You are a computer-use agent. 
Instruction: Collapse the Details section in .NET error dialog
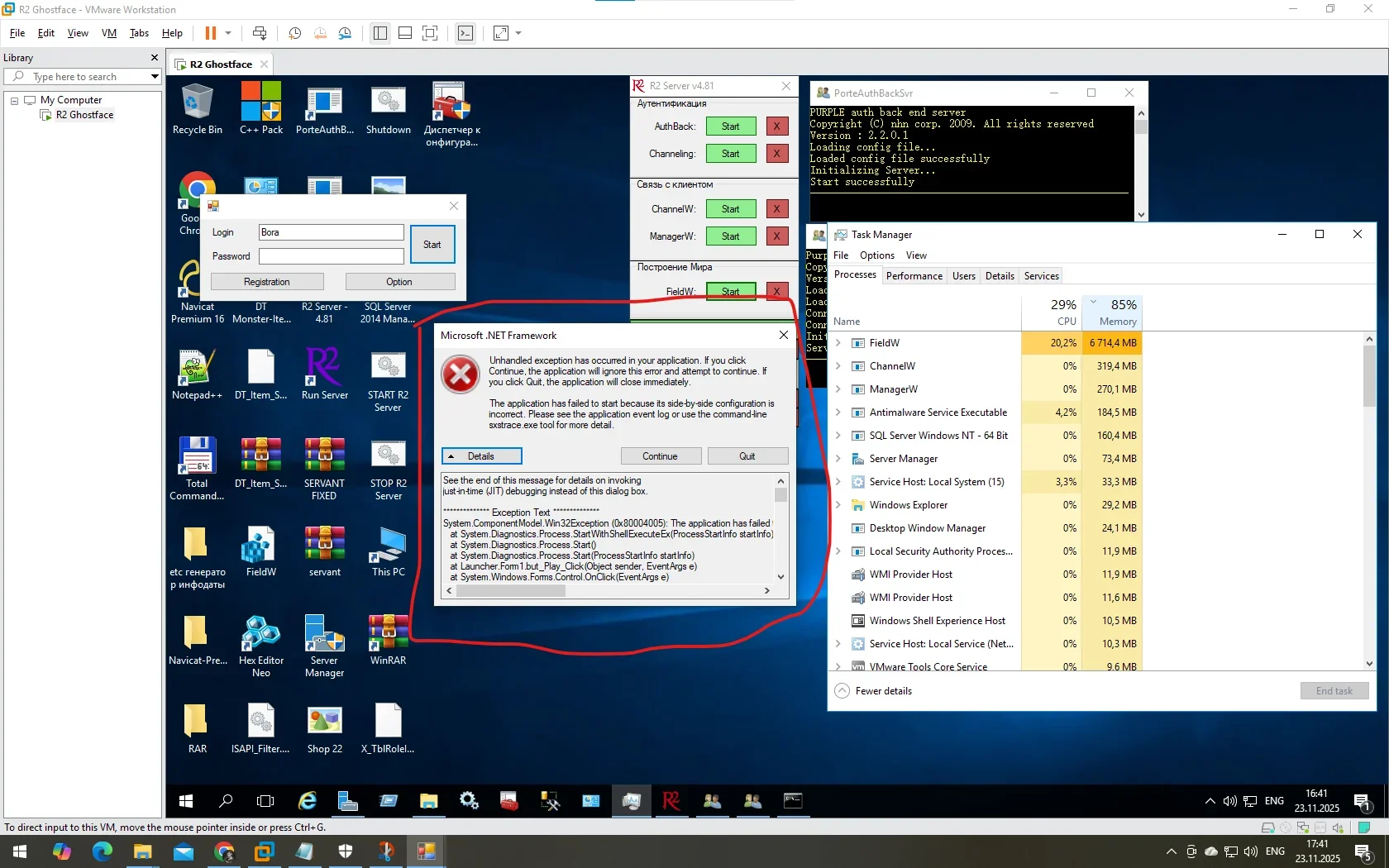[x=481, y=456]
